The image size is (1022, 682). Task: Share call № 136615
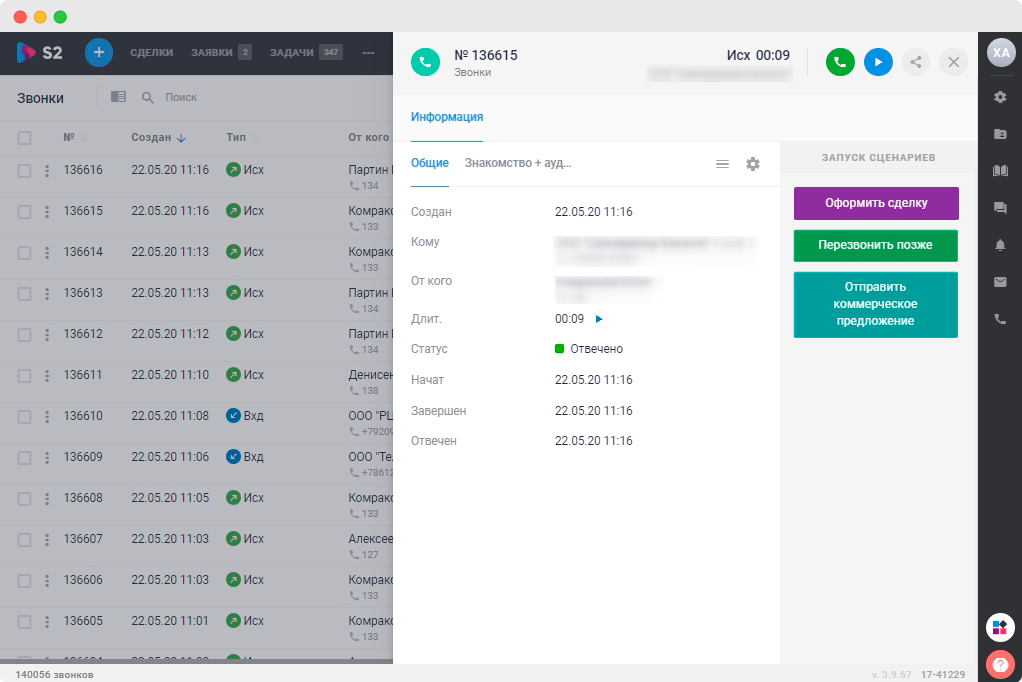coord(916,62)
